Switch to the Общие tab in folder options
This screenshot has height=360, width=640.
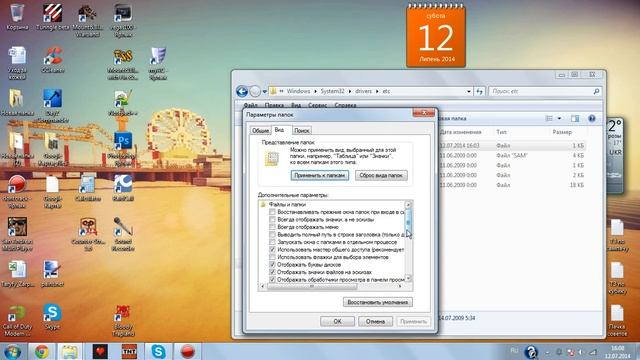[x=260, y=131]
